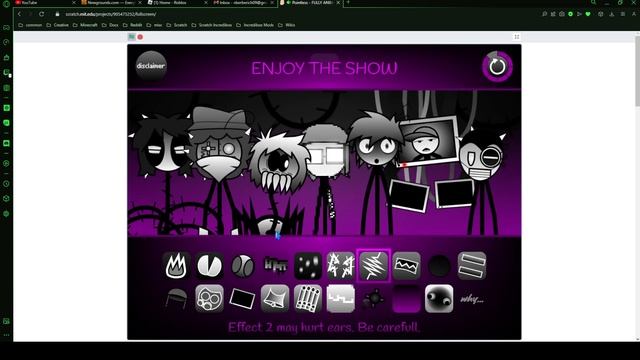This screenshot has width=640, height=360.
Task: Select the dark spiky ball sound icon
Action: [373, 299]
